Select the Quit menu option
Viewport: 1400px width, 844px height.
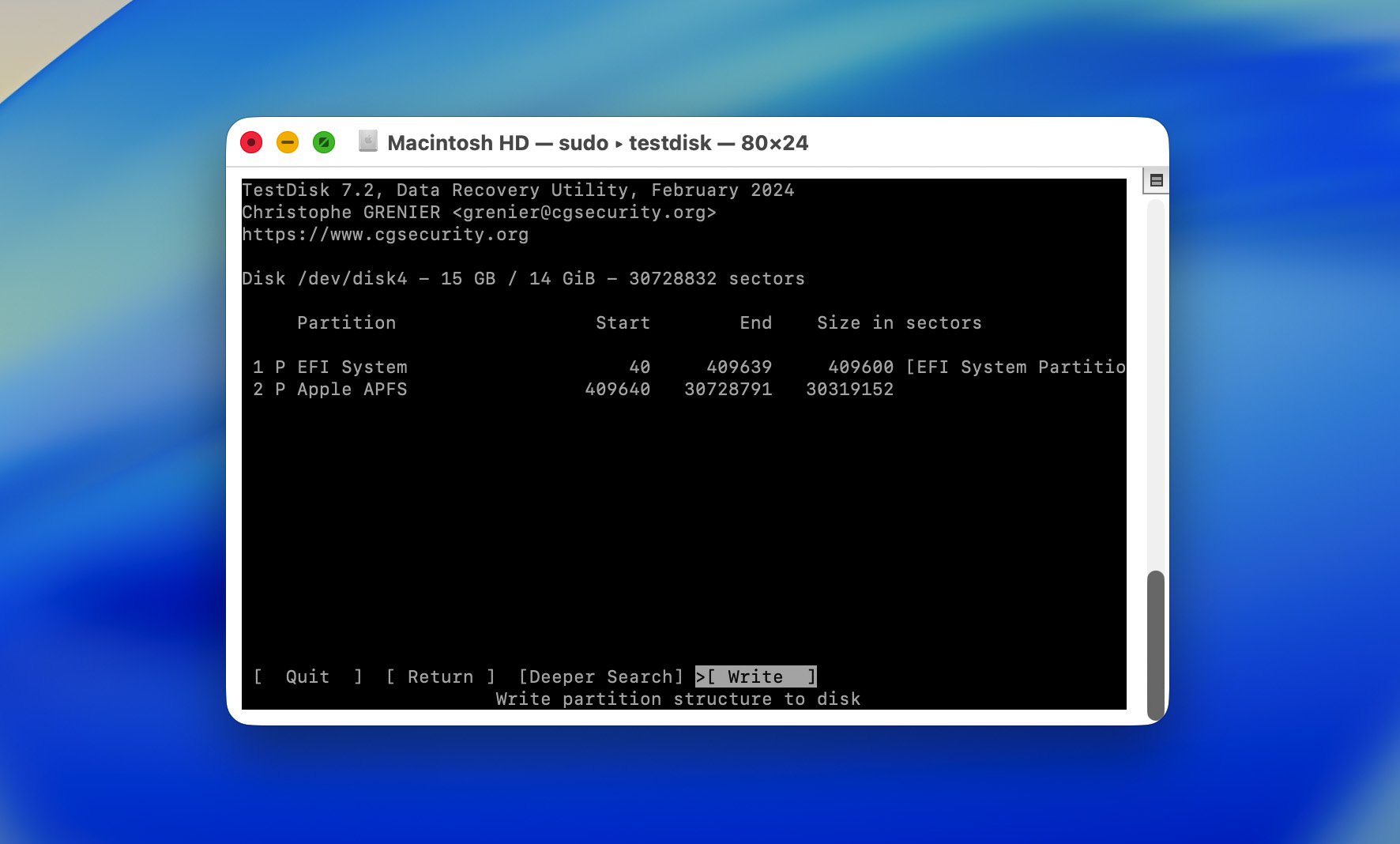click(307, 676)
